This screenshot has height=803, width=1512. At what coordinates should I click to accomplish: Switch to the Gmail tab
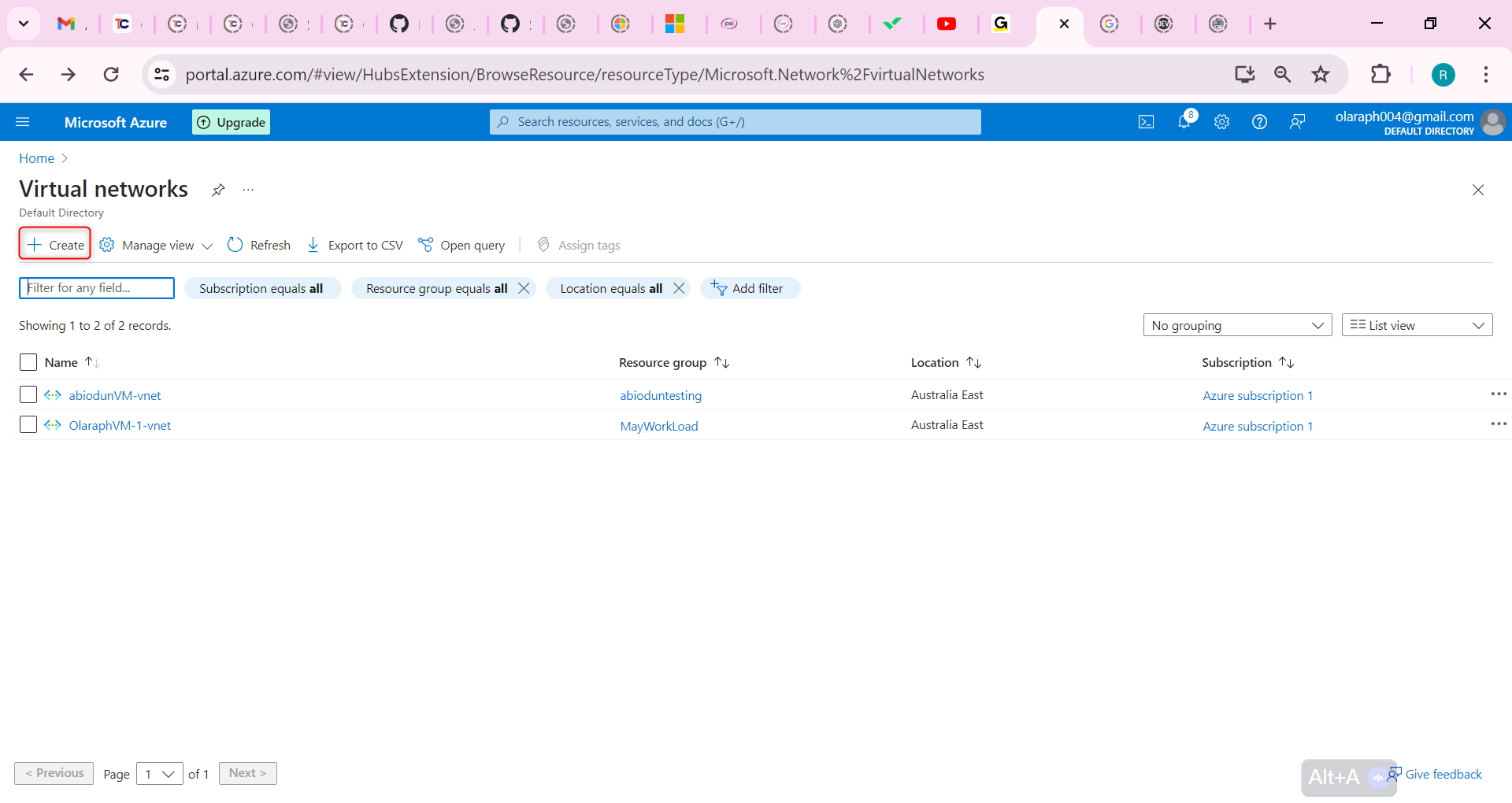(66, 24)
